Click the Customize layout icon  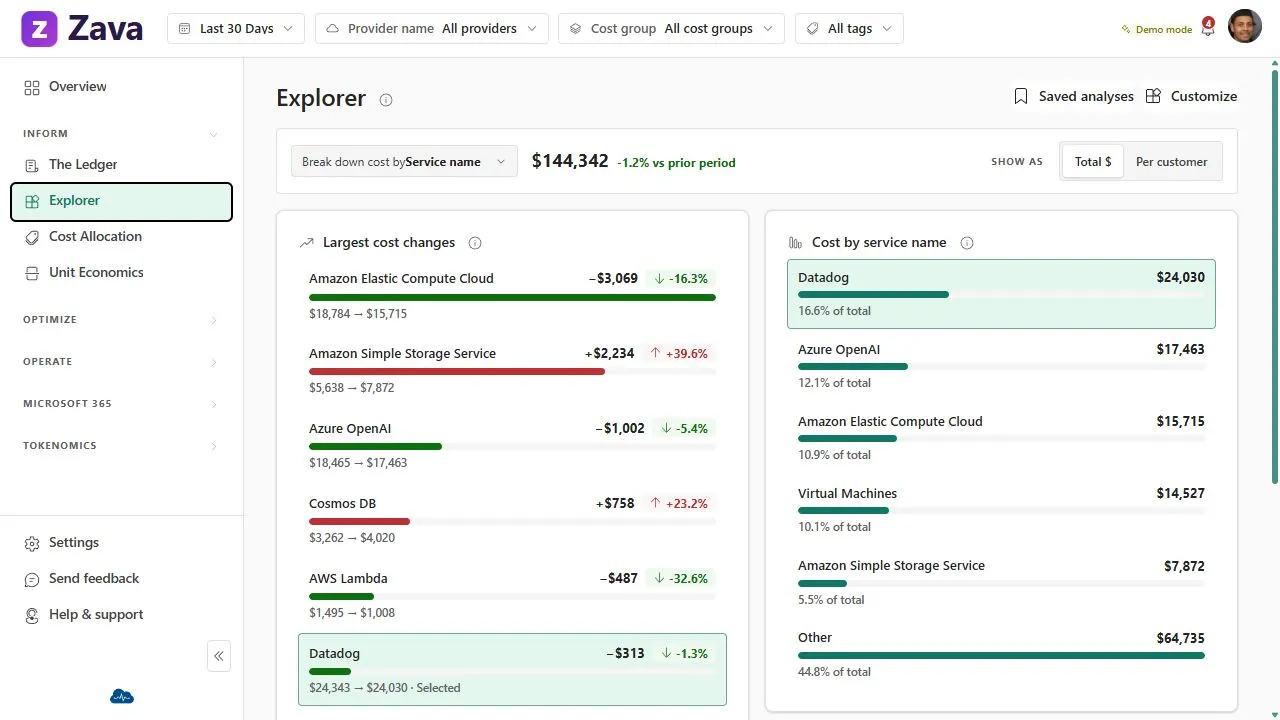click(1153, 97)
